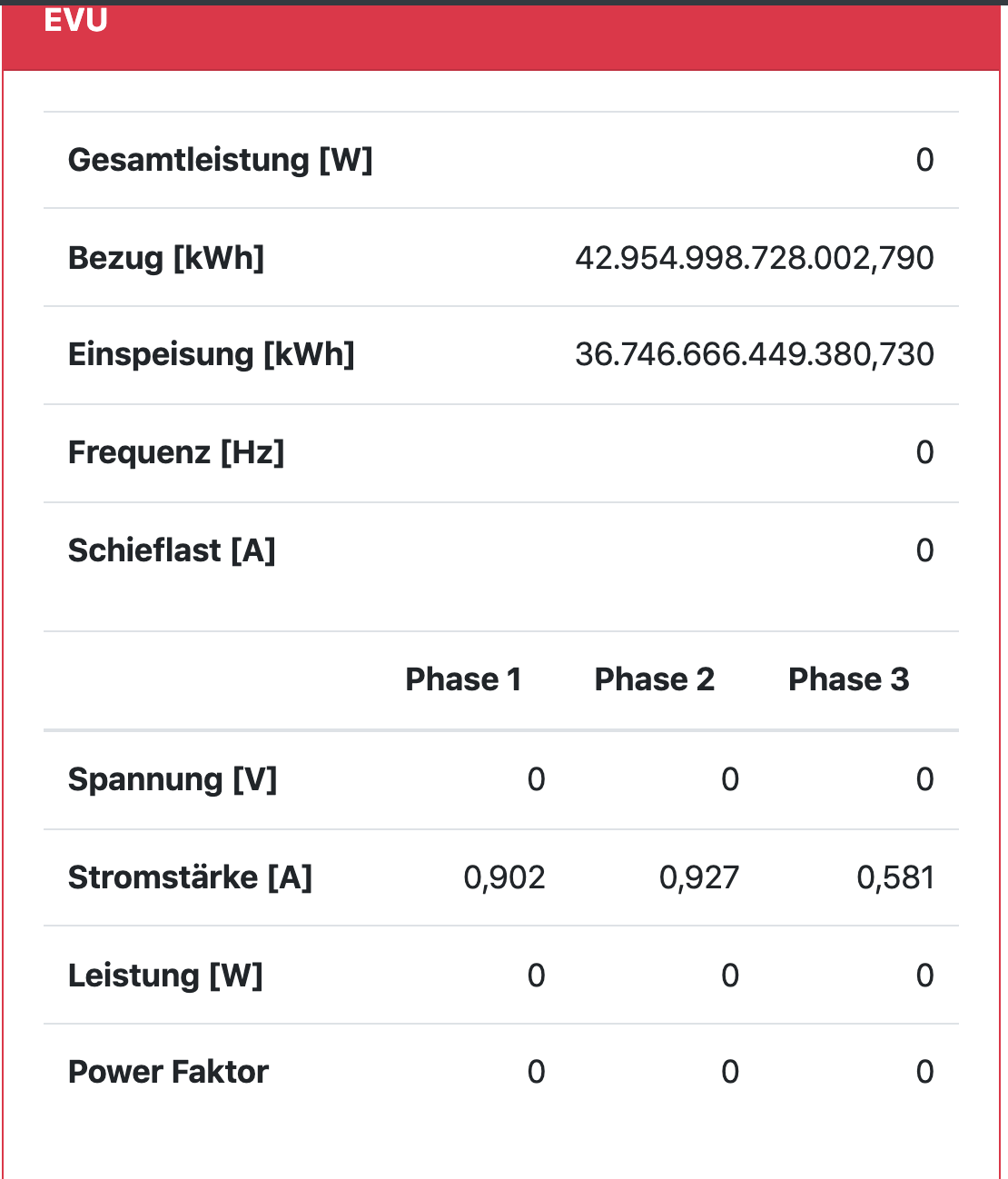Select the Leistung [W] row label
The image size is (1008, 1179).
click(x=165, y=976)
